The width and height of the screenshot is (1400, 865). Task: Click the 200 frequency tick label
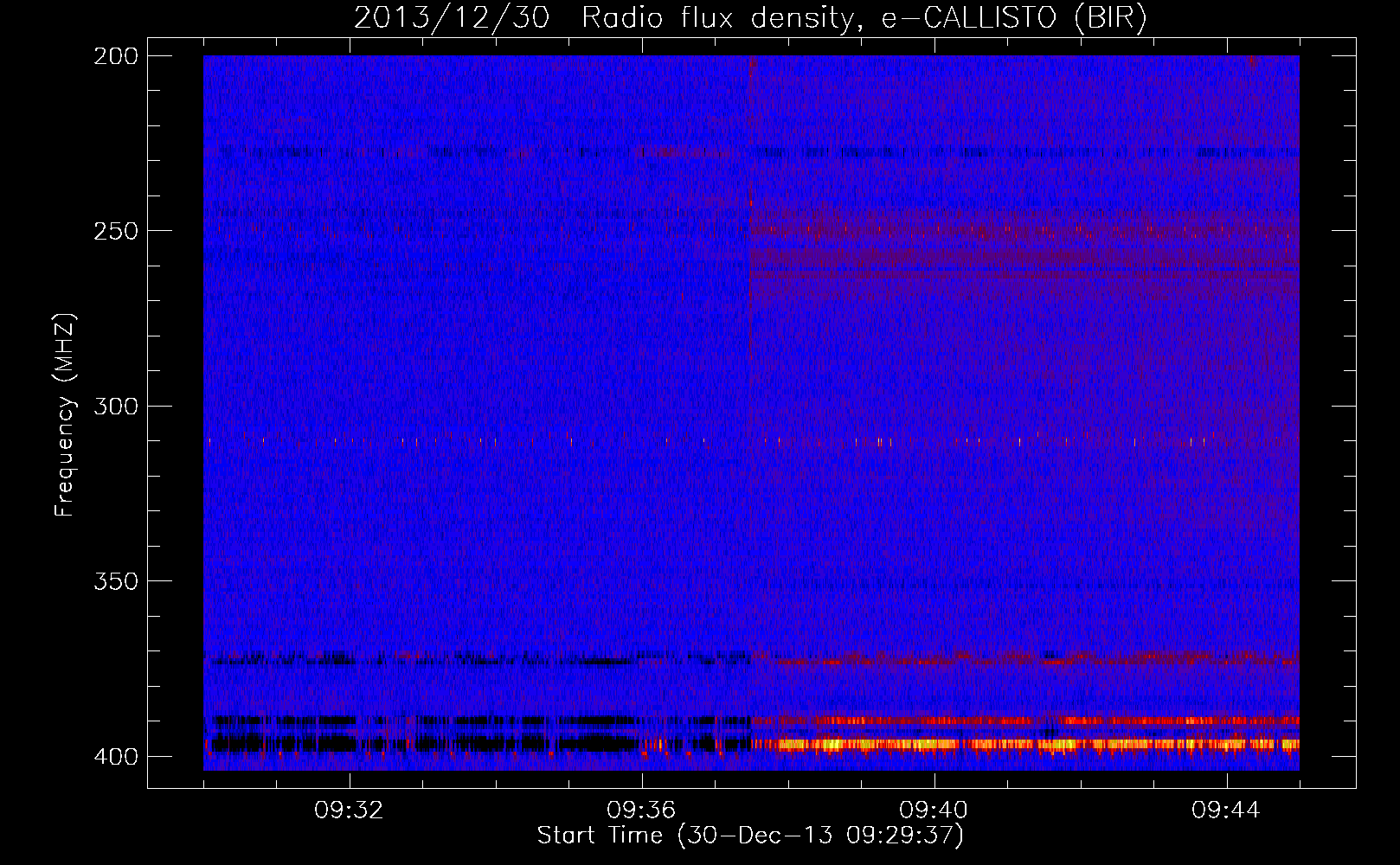[x=115, y=55]
